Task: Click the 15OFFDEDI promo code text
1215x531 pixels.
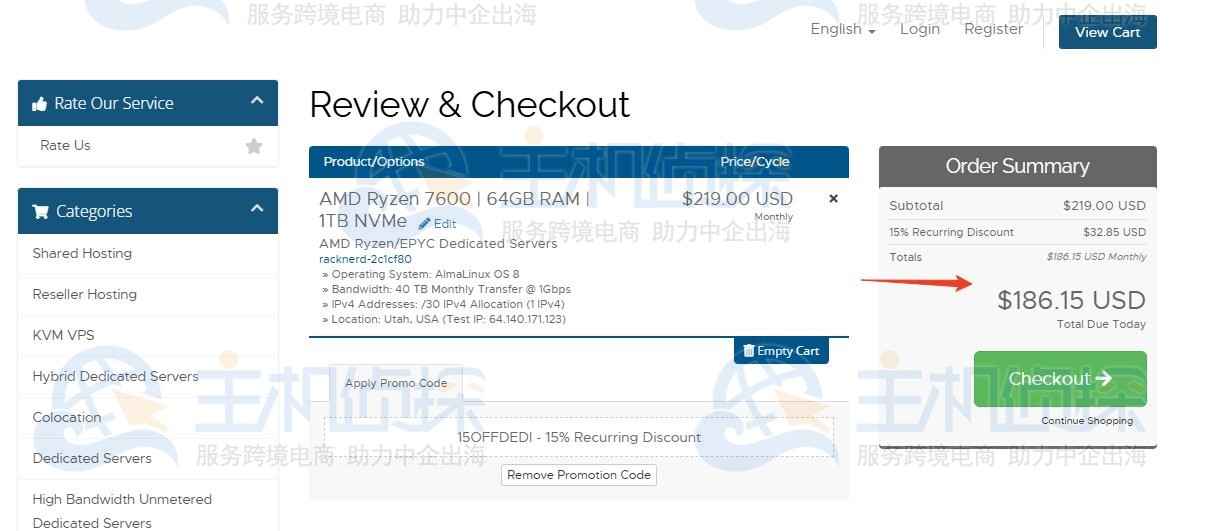Action: [579, 437]
